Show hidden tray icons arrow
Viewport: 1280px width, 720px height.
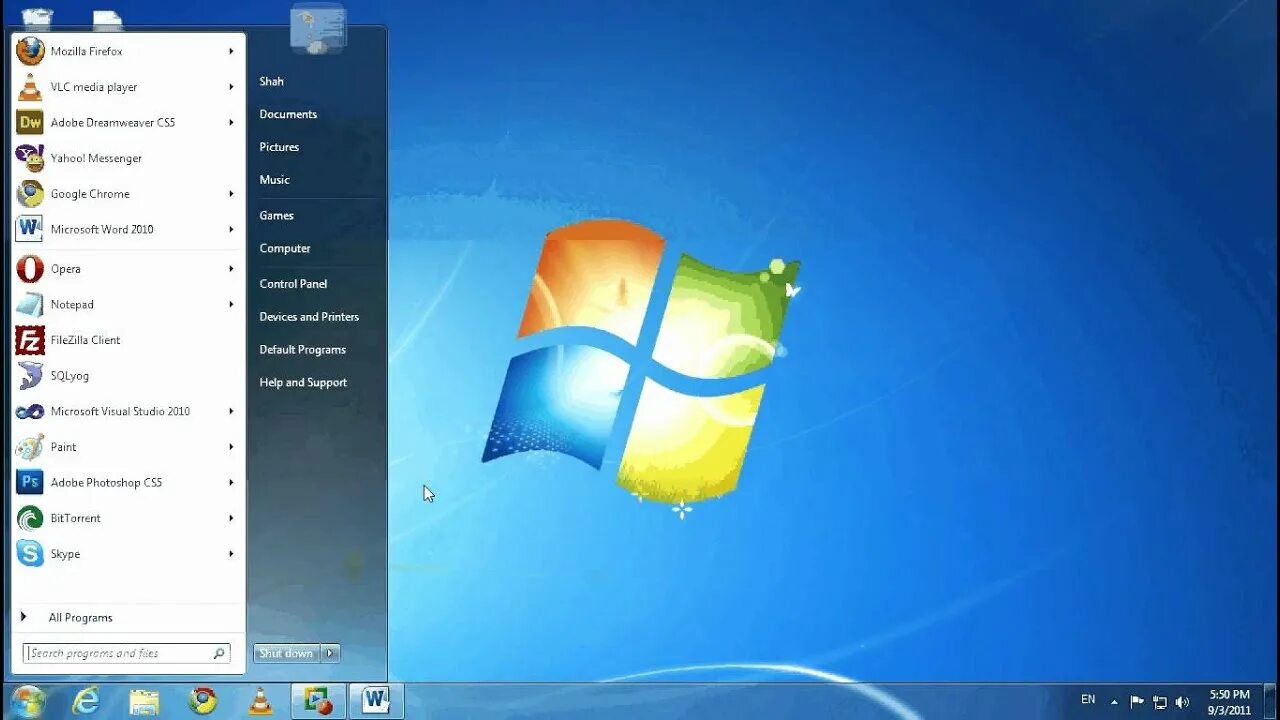(x=1114, y=702)
